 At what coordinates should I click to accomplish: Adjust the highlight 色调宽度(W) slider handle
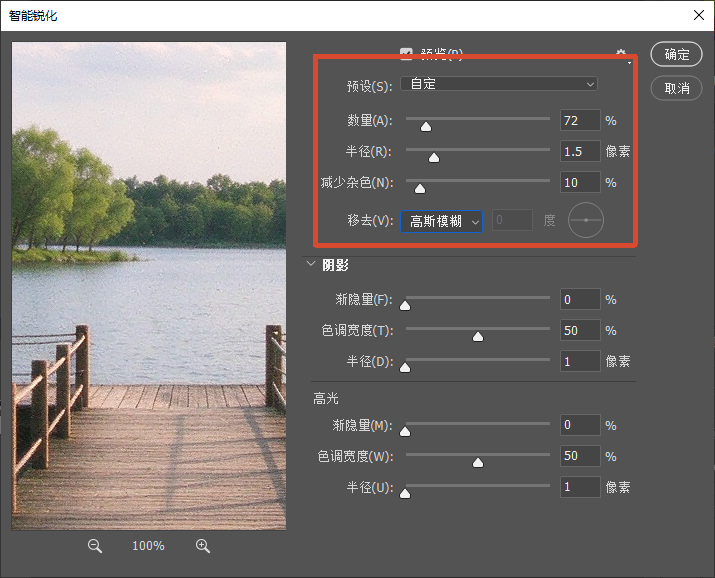[478, 463]
